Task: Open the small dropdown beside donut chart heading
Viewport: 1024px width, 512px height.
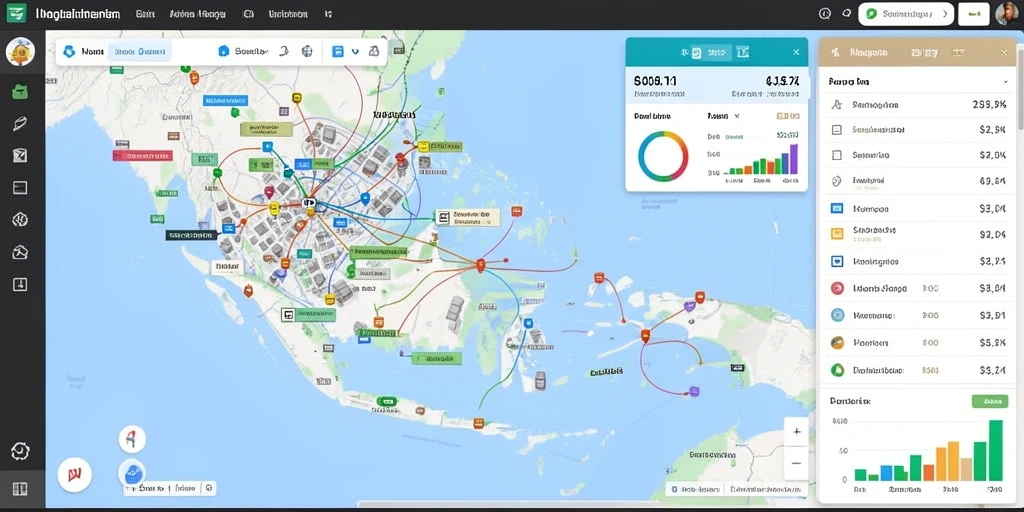Action: [737, 116]
